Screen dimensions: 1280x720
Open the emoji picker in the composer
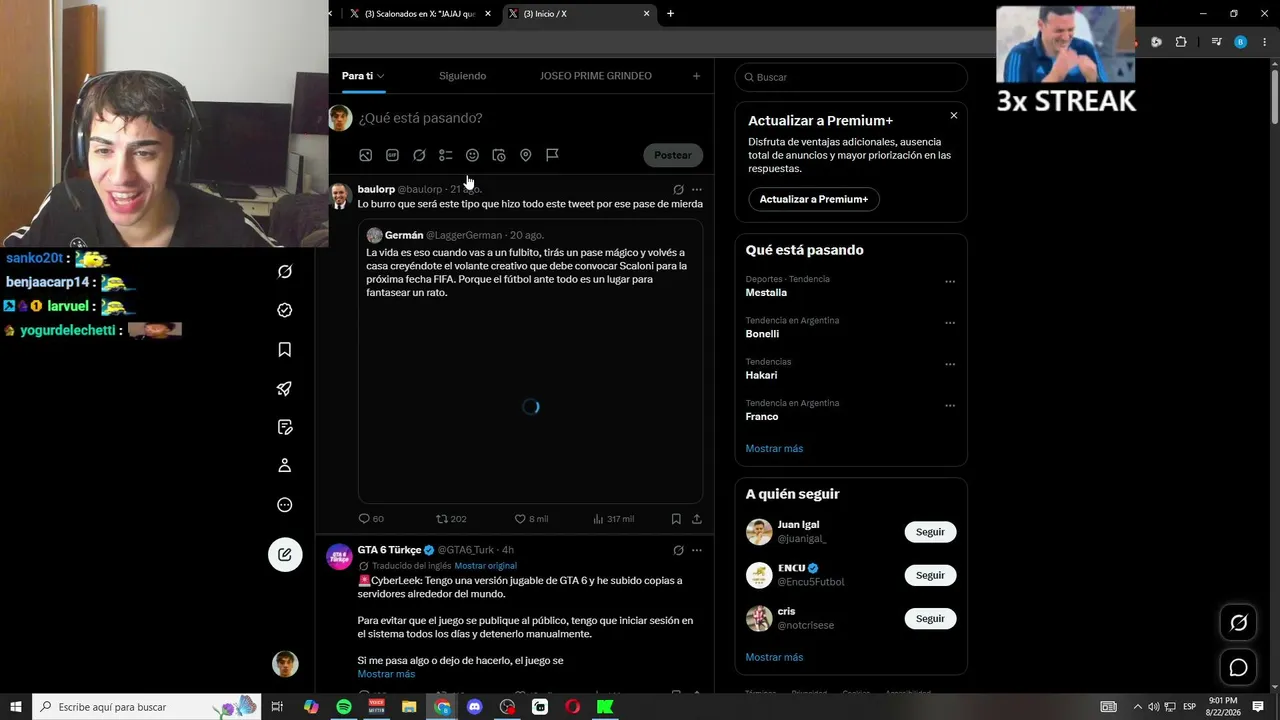(x=472, y=155)
